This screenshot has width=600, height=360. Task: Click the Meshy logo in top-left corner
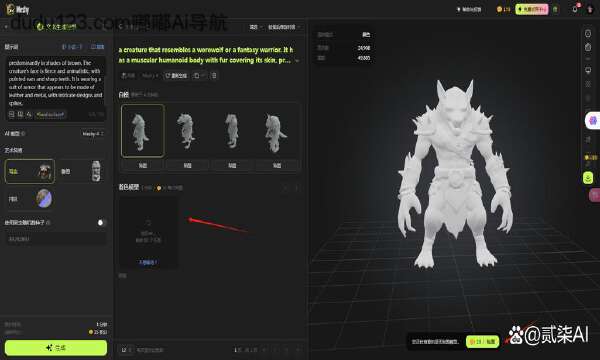click(x=18, y=9)
